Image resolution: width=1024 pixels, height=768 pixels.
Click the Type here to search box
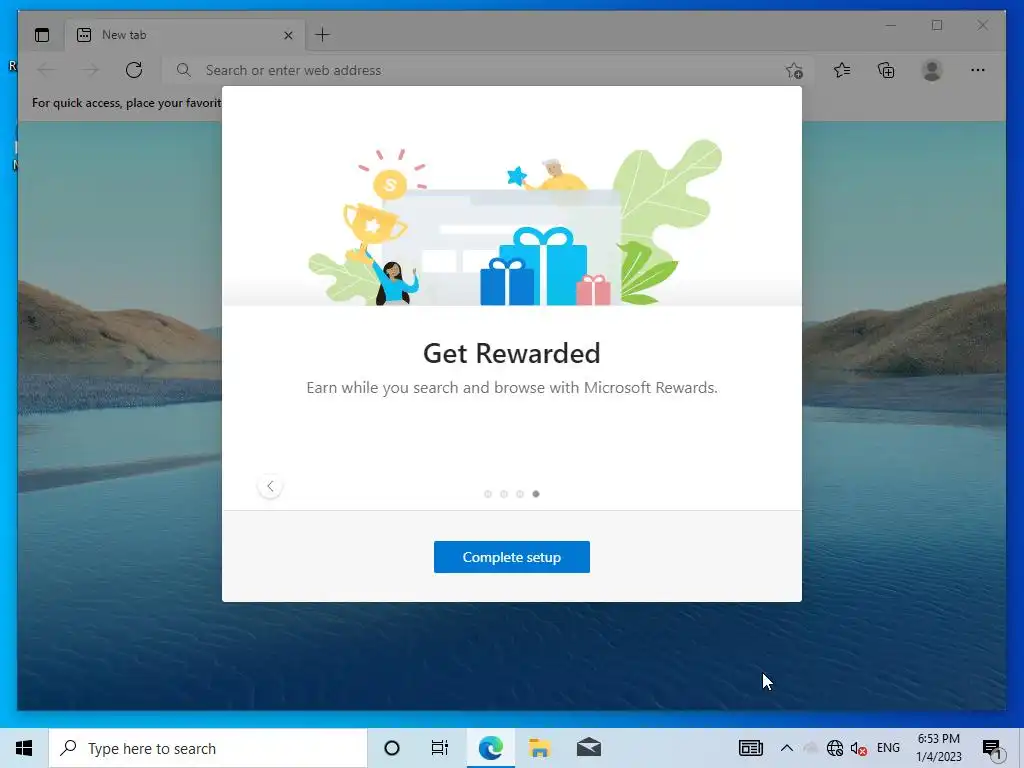pos(208,748)
